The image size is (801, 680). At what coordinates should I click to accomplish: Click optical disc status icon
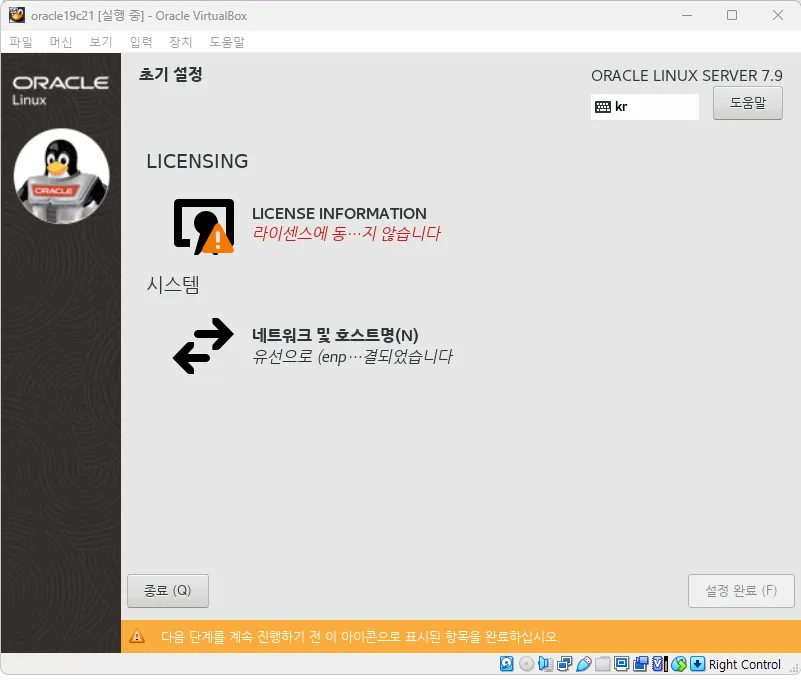coord(526,664)
